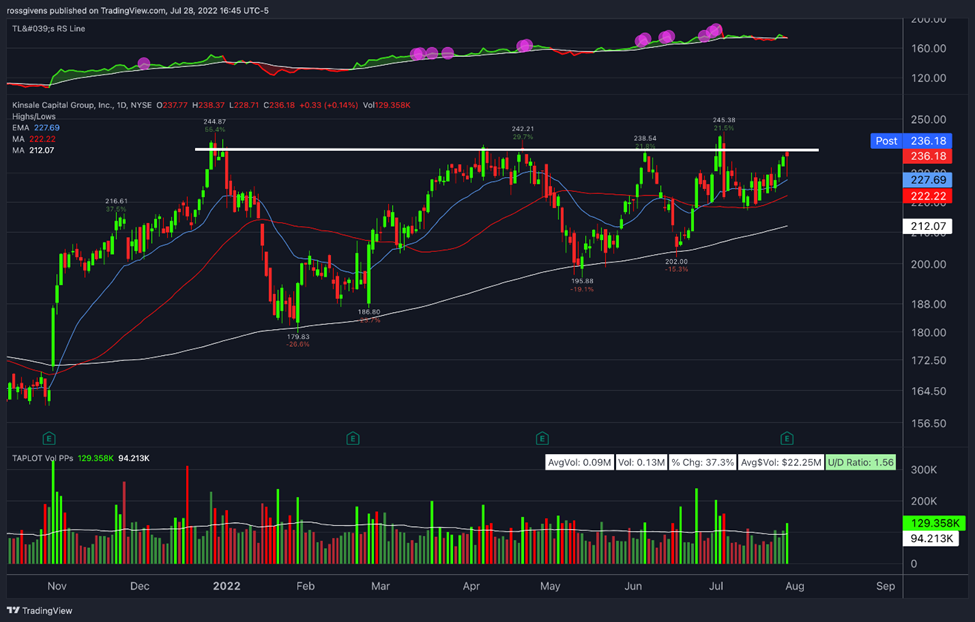Click the 300K volume axis tick
975x622 pixels.
(x=923, y=470)
